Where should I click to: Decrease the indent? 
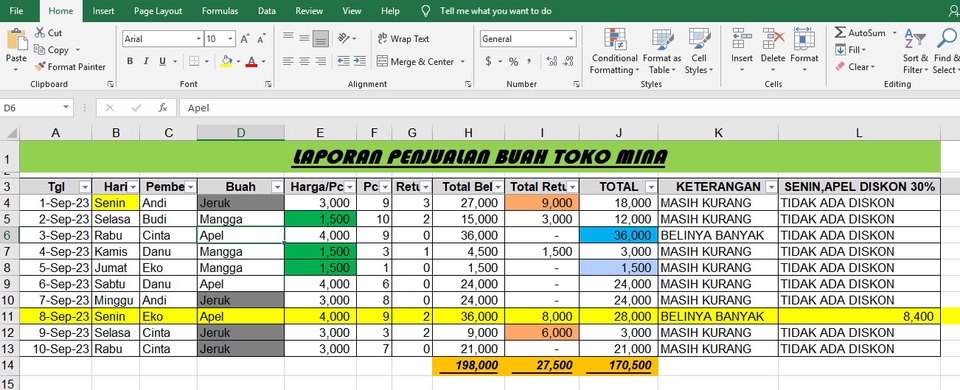click(343, 61)
